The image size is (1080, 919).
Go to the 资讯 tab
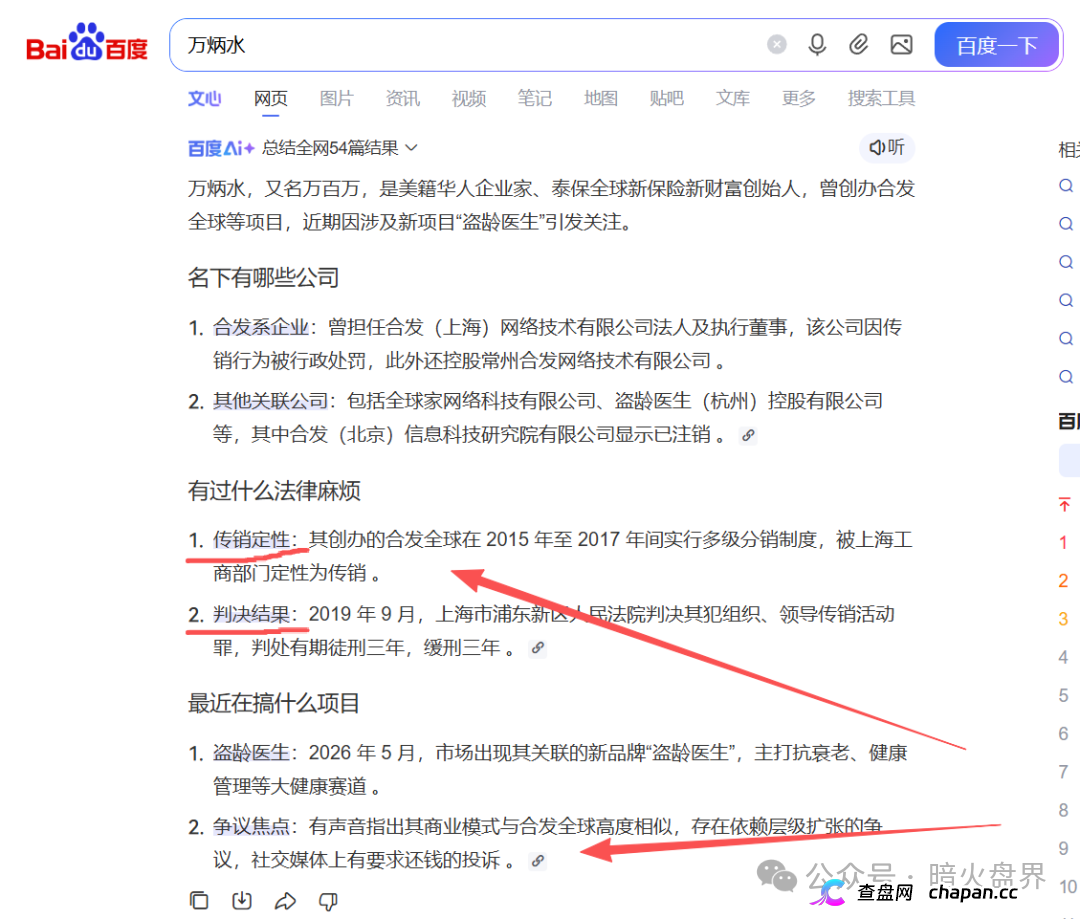(402, 99)
